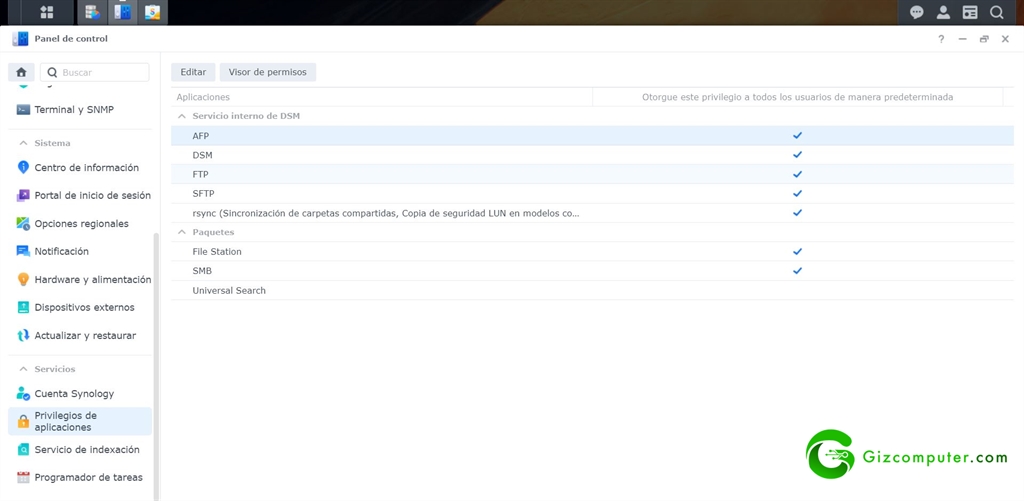Click the Visor de permisos button

268,72
